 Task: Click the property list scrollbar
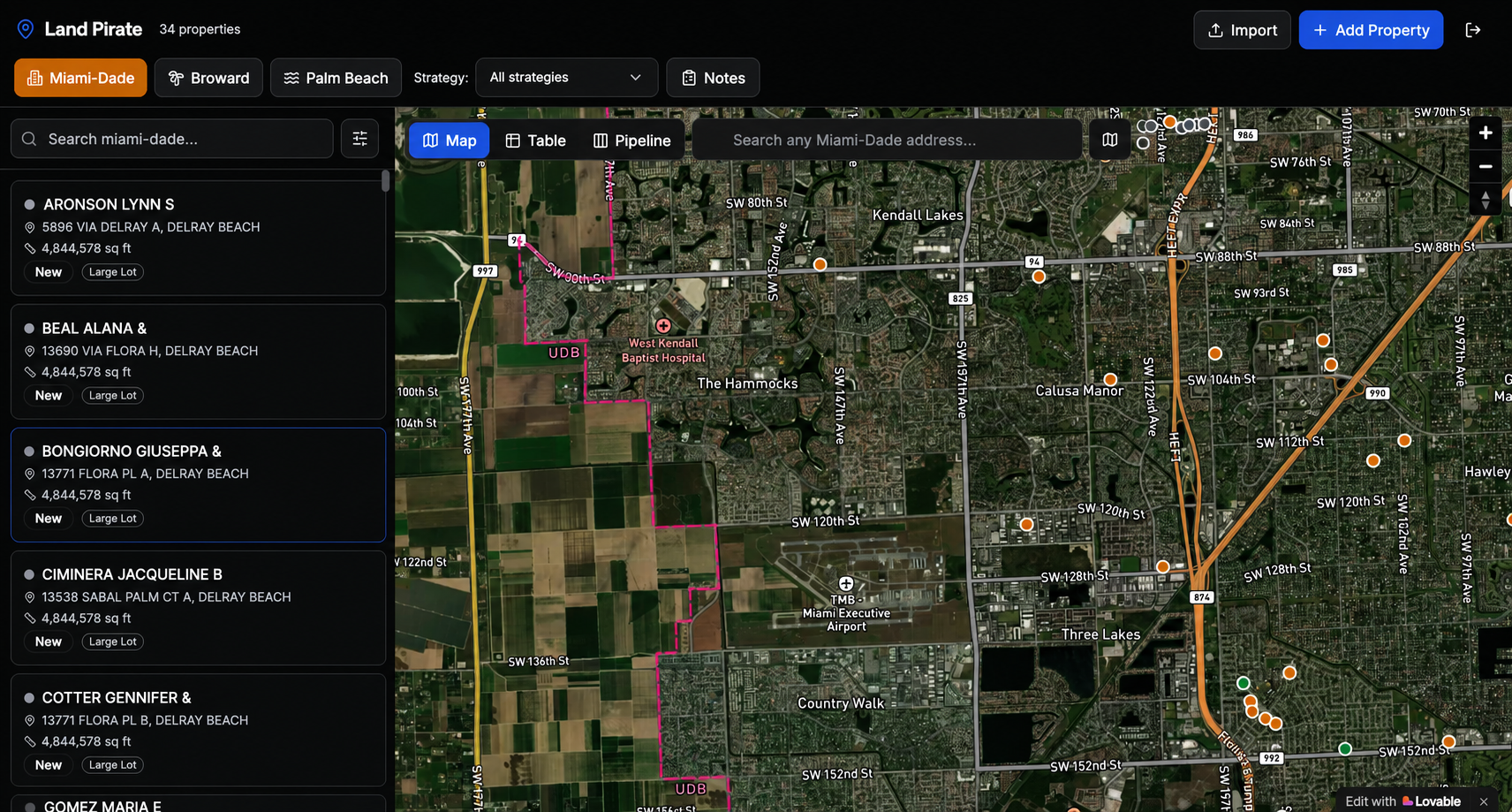(385, 180)
